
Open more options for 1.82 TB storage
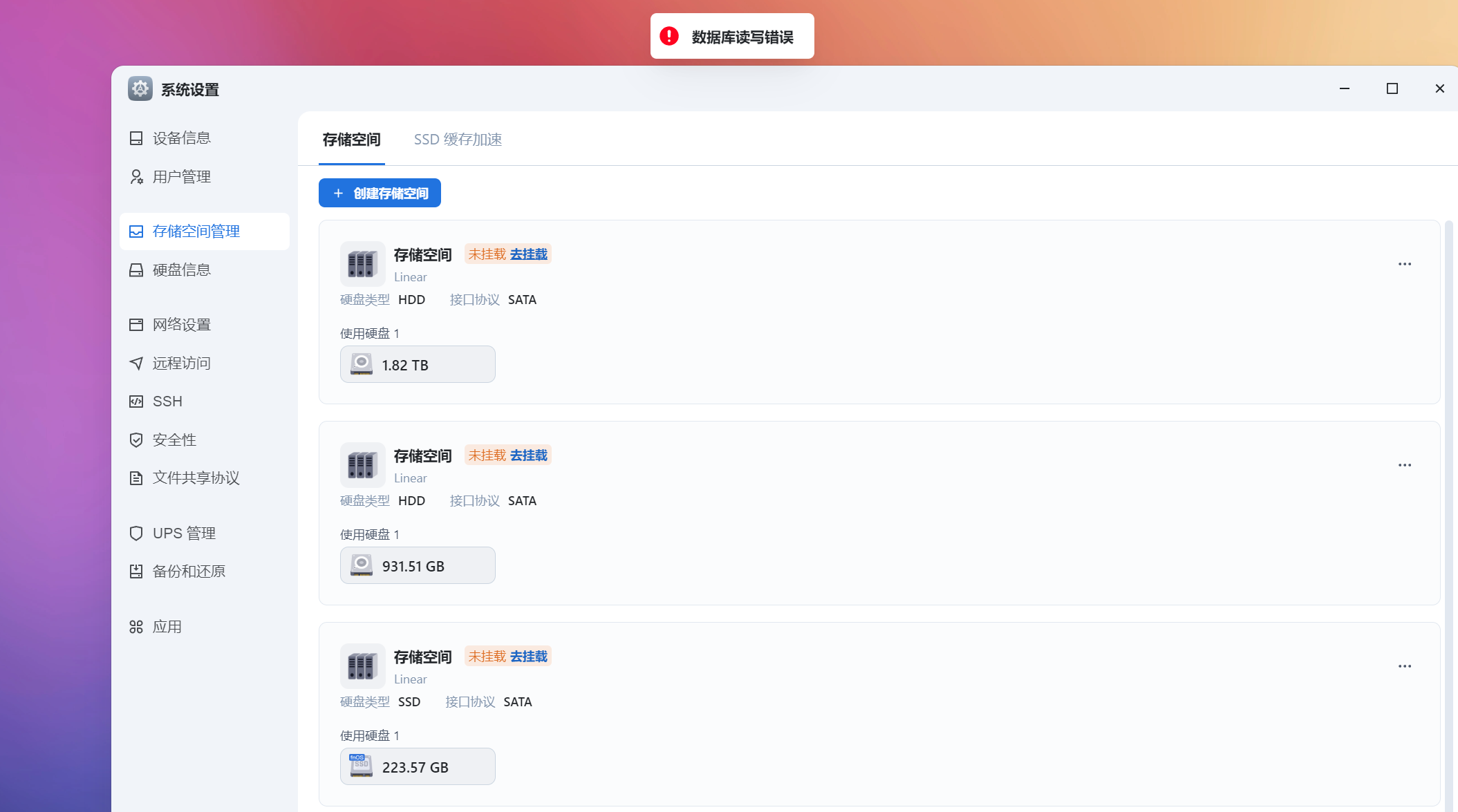(x=1405, y=264)
